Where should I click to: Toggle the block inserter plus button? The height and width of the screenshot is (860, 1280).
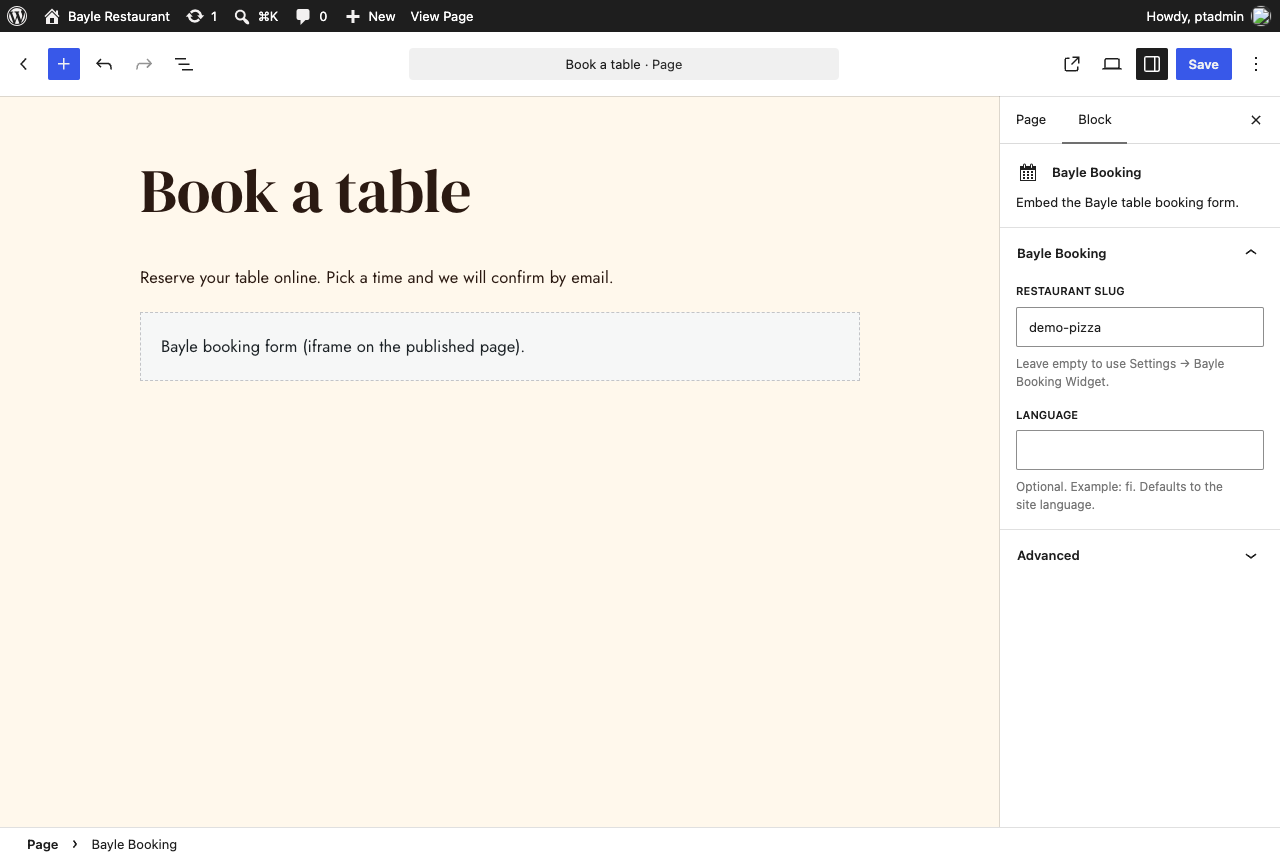click(x=64, y=64)
